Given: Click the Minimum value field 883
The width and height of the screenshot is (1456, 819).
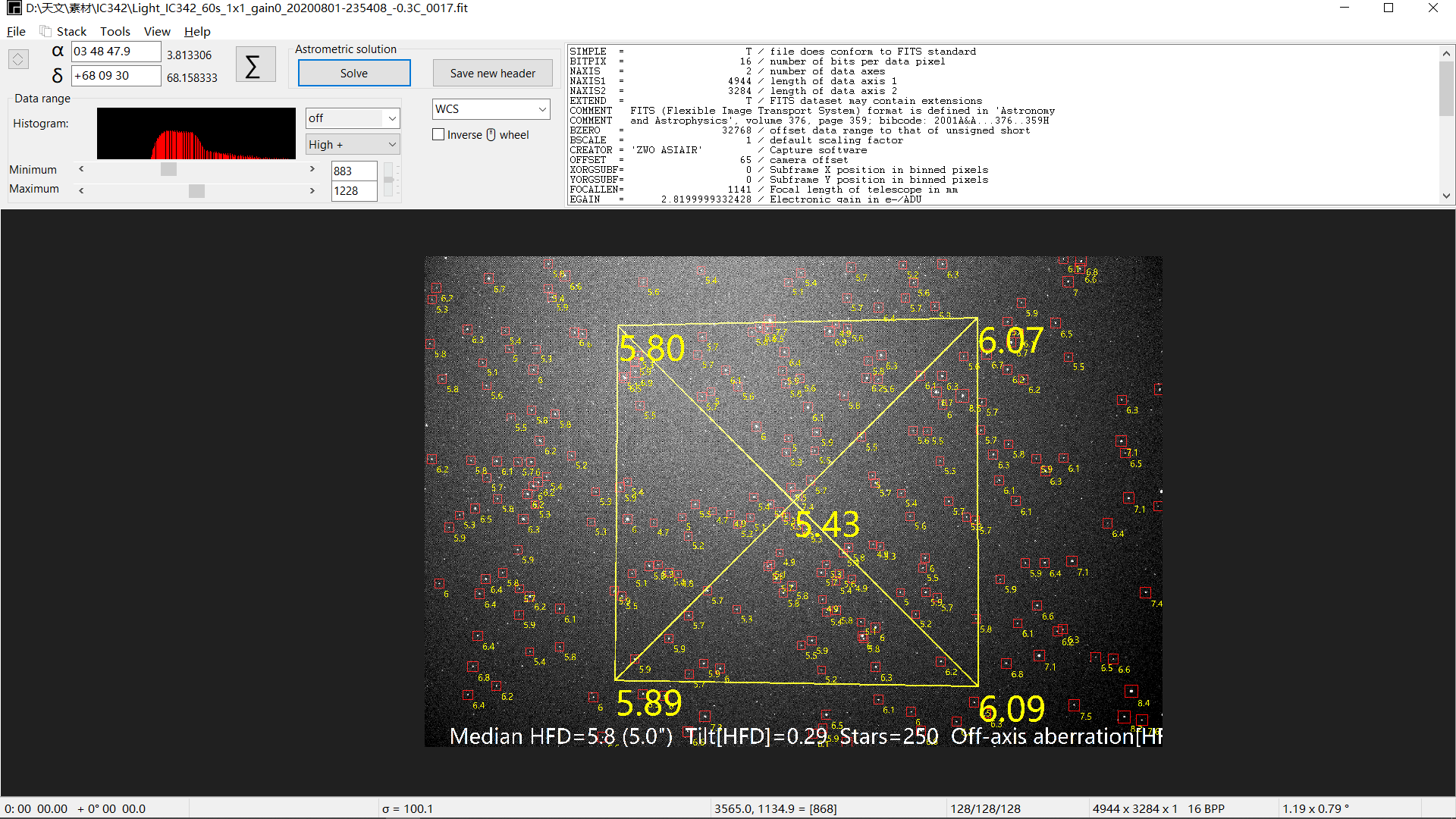Looking at the screenshot, I should [354, 171].
